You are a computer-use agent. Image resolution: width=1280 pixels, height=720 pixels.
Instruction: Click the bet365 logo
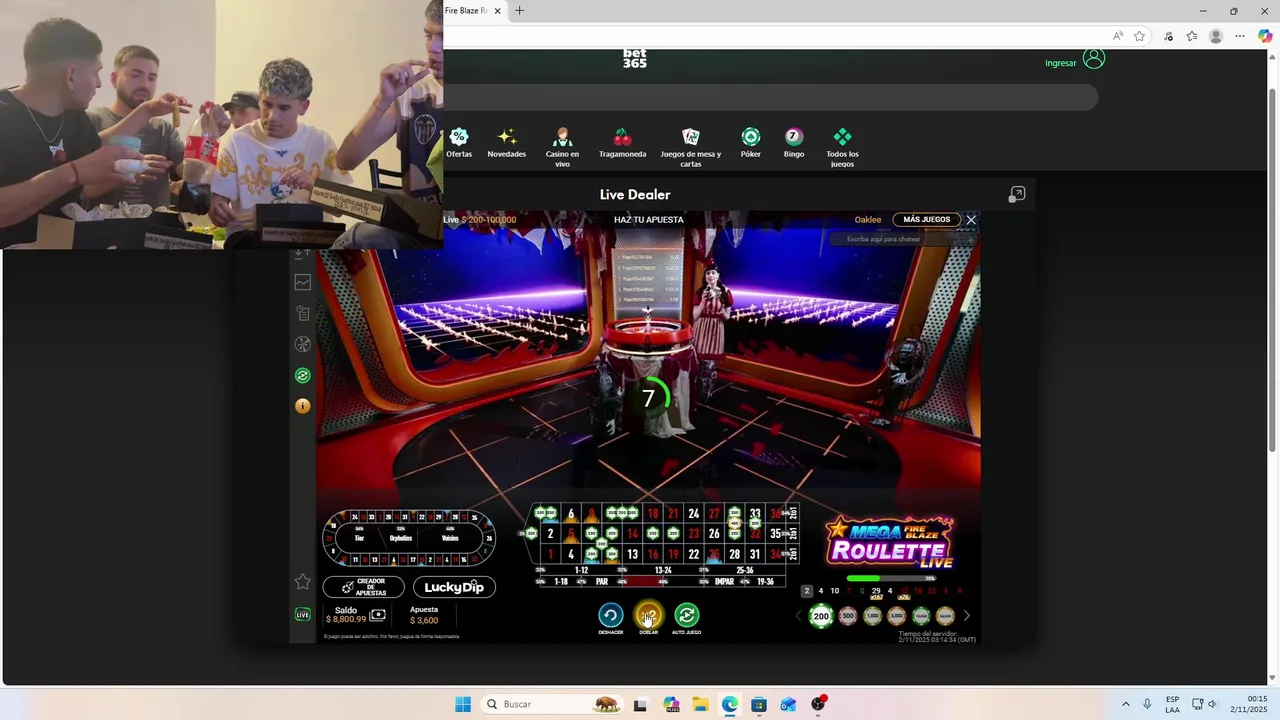(635, 59)
